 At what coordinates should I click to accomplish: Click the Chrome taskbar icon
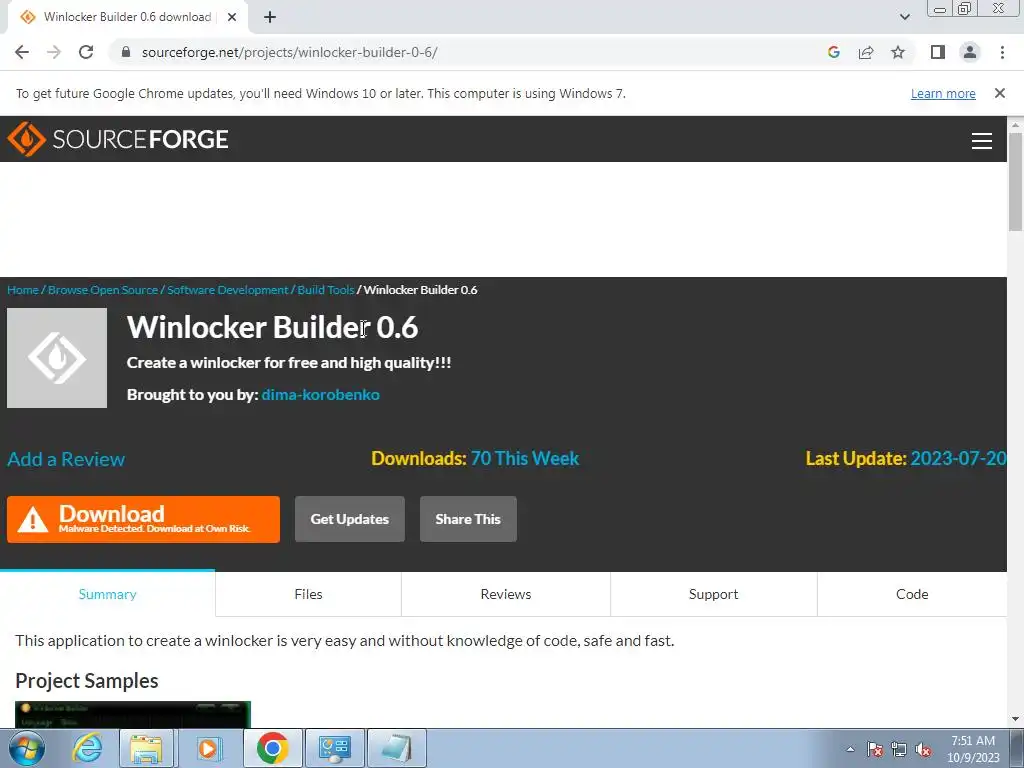coord(272,748)
